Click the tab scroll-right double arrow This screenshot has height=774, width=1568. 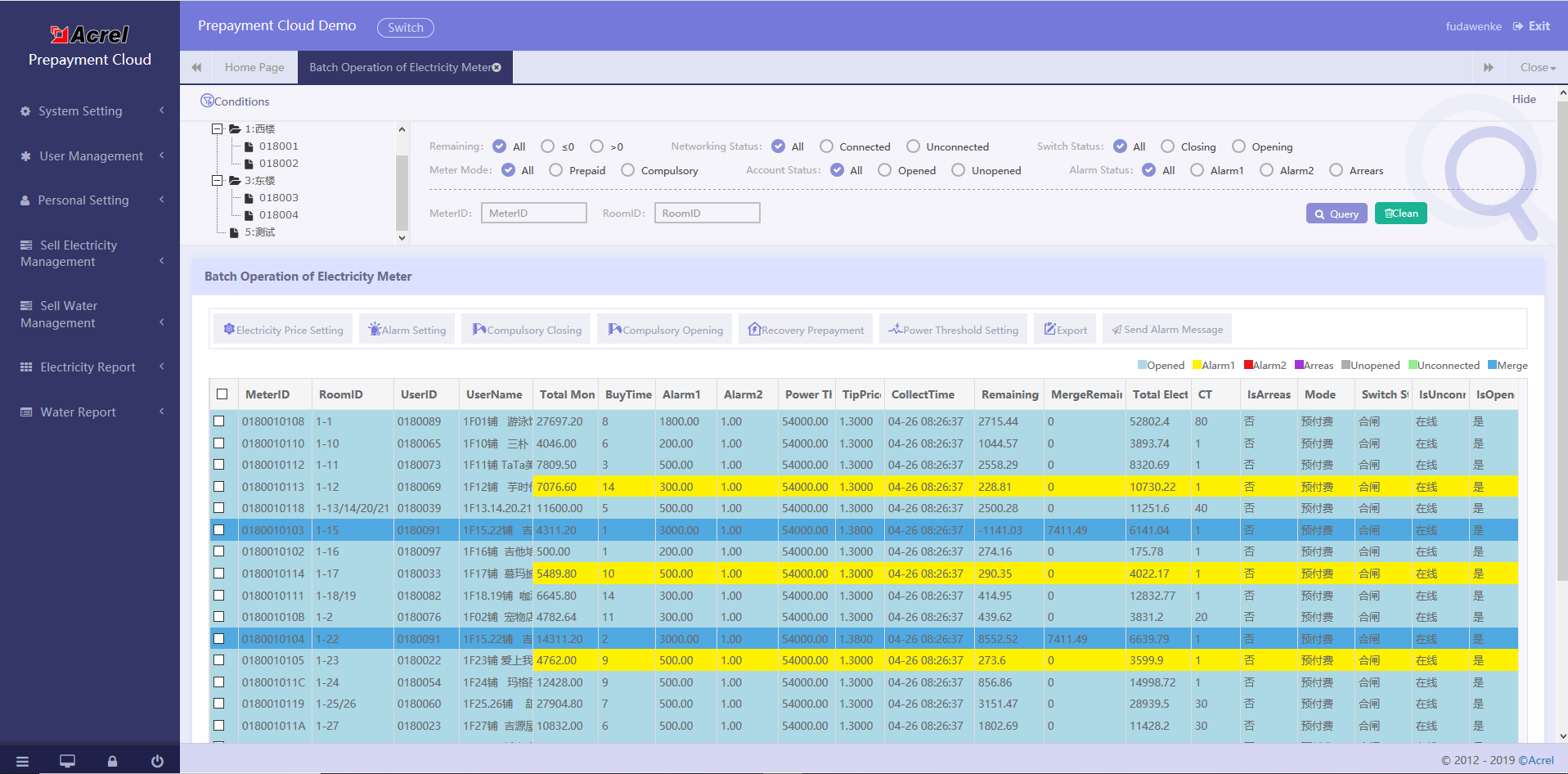point(1489,67)
